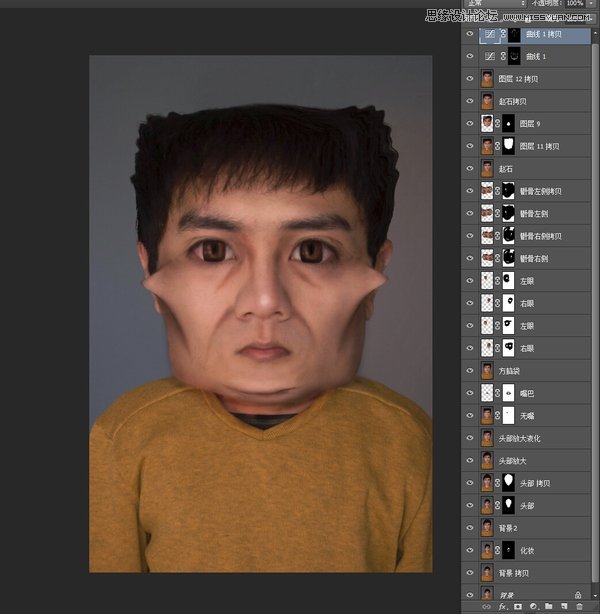Click the lock icon on the 背景 layer
Viewport: 600px width, 614px height.
pos(578,594)
